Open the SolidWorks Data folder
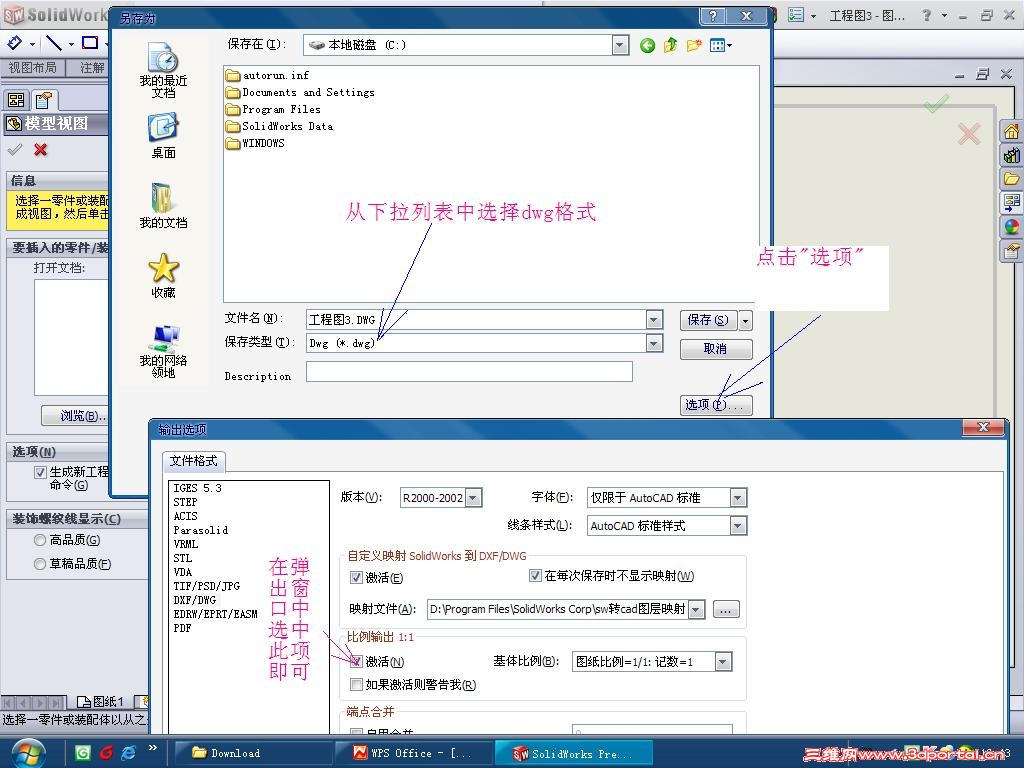Viewport: 1024px width, 768px height. (x=280, y=126)
